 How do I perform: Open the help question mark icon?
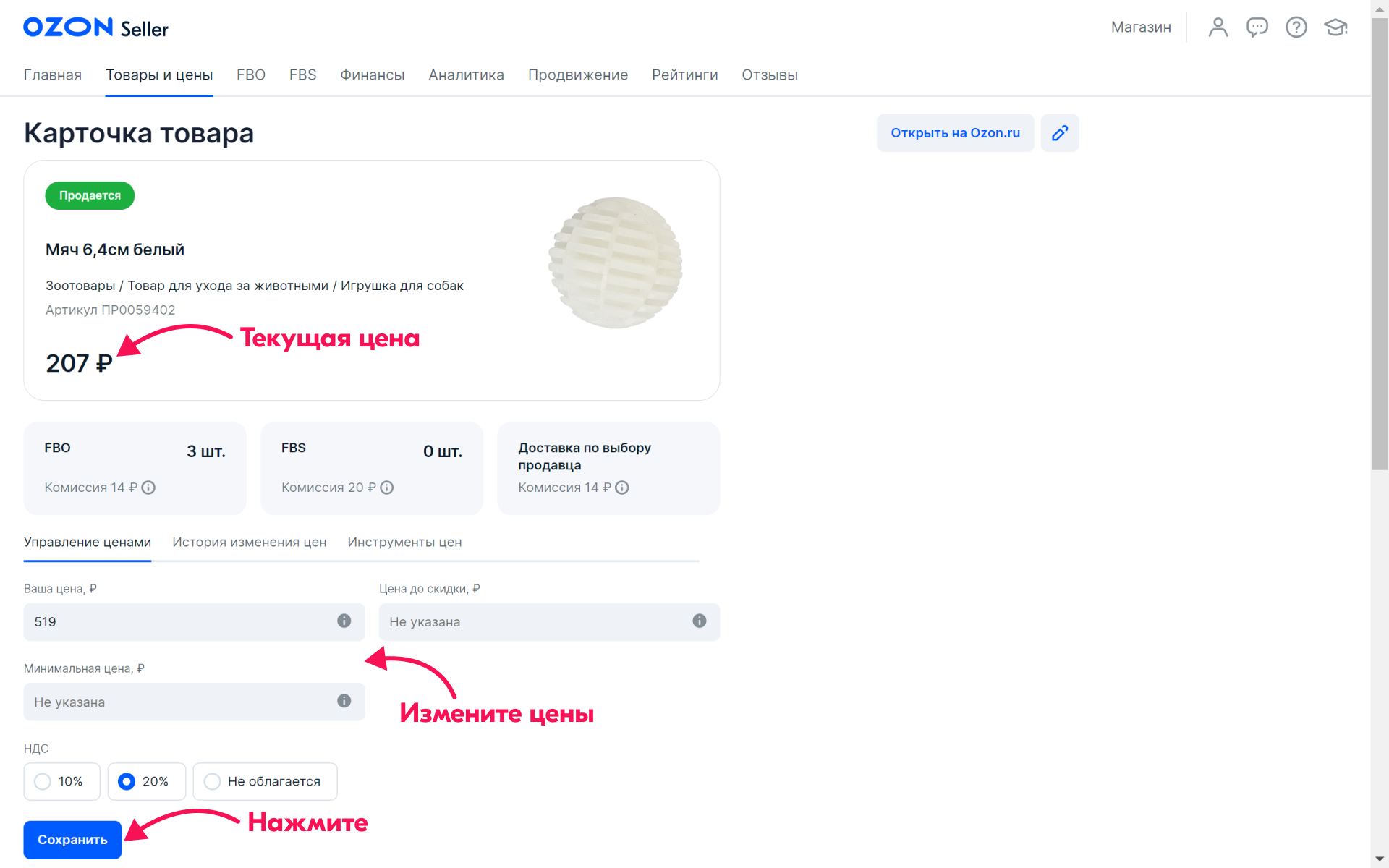point(1296,27)
